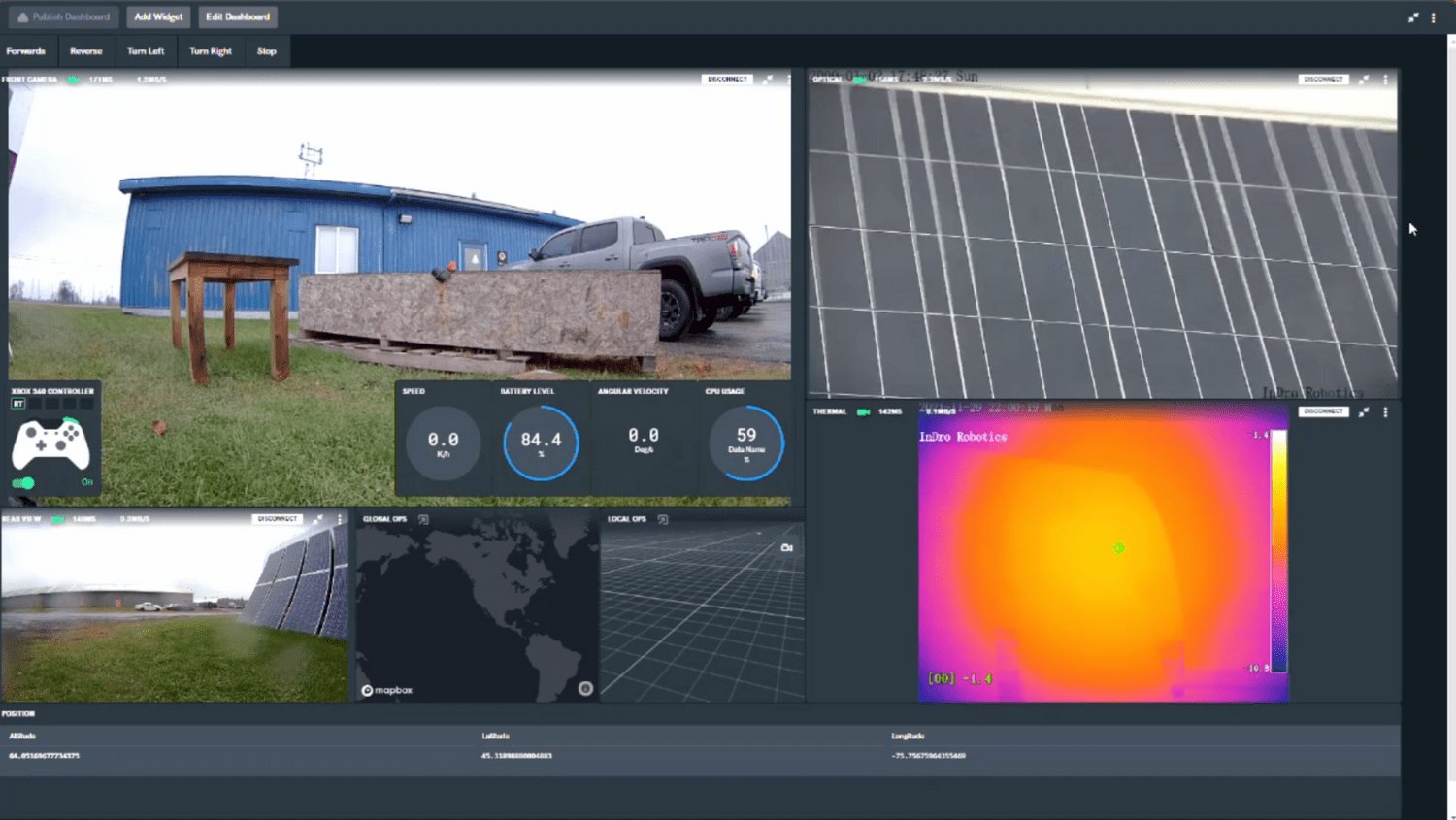This screenshot has width=1456, height=820.
Task: Click the Xbox controller gamepad icon
Action: pyautogui.click(x=50, y=444)
